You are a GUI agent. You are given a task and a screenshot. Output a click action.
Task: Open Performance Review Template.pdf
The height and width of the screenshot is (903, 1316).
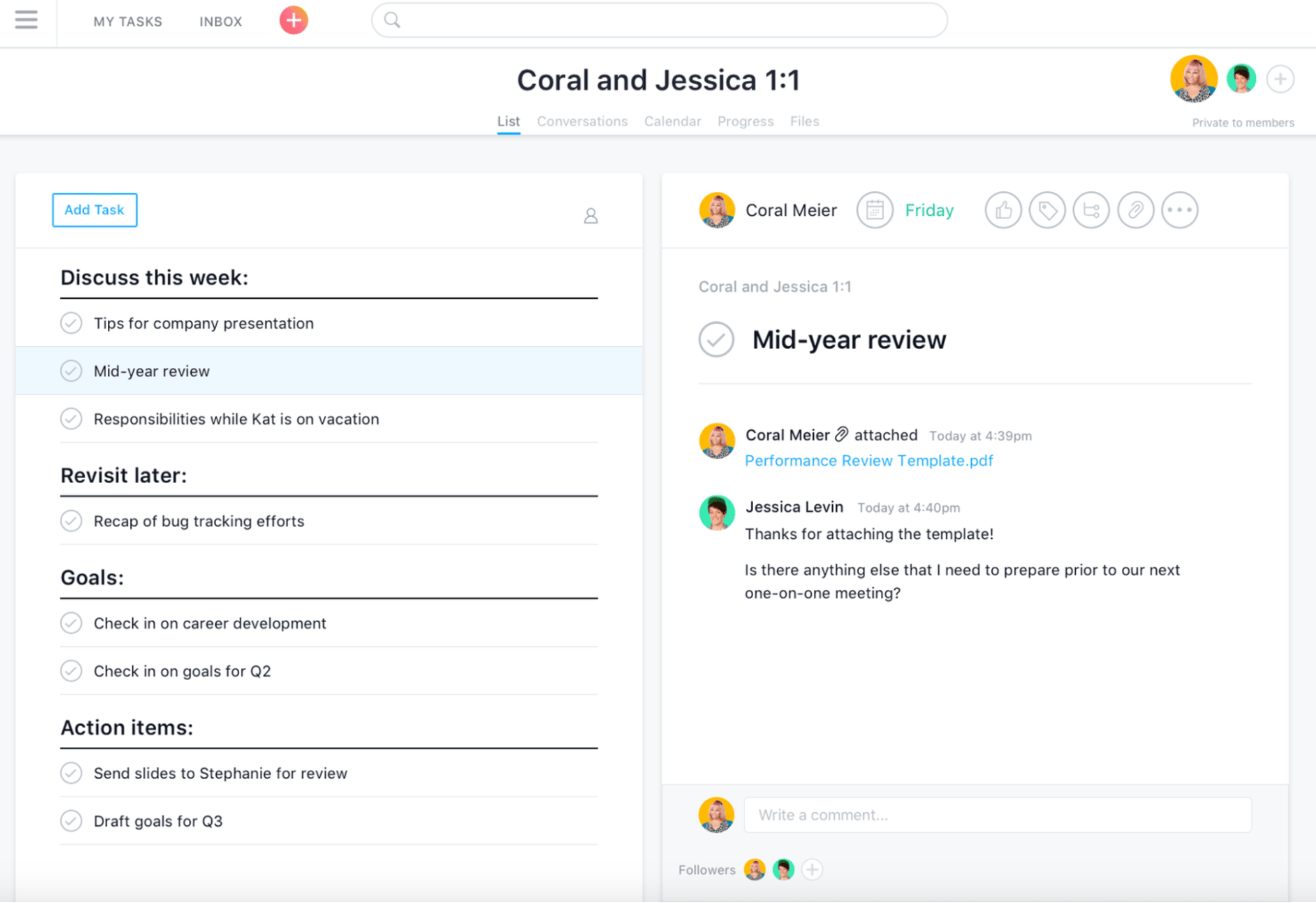click(x=868, y=460)
